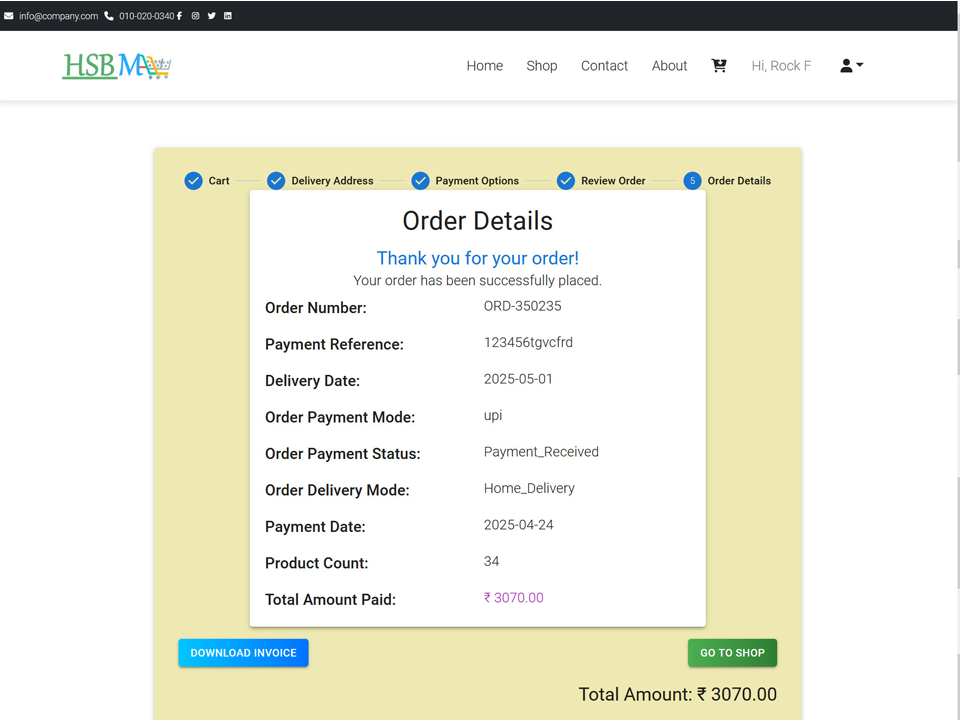This screenshot has width=960, height=720.
Task: Open the Home menu item
Action: coord(485,66)
